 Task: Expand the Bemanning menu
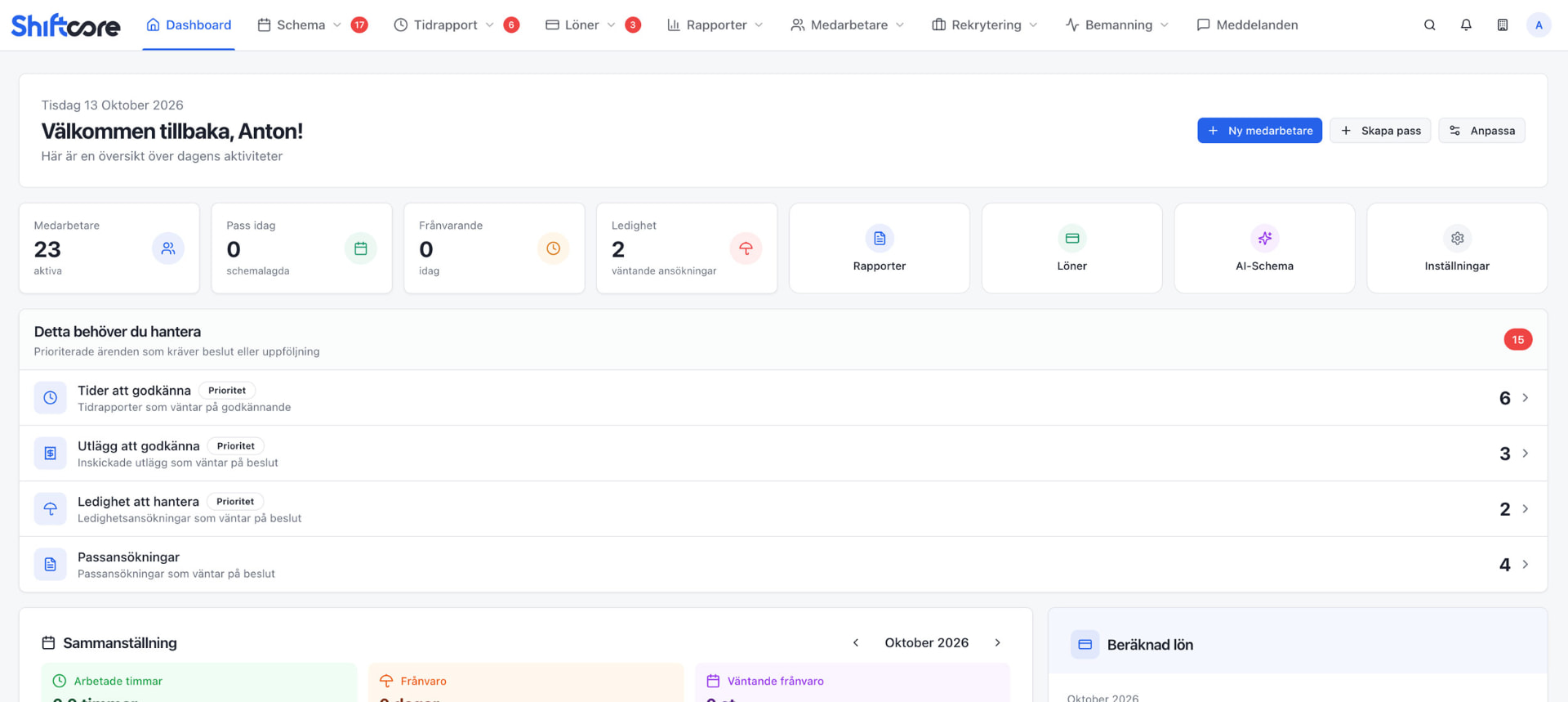point(1117,25)
